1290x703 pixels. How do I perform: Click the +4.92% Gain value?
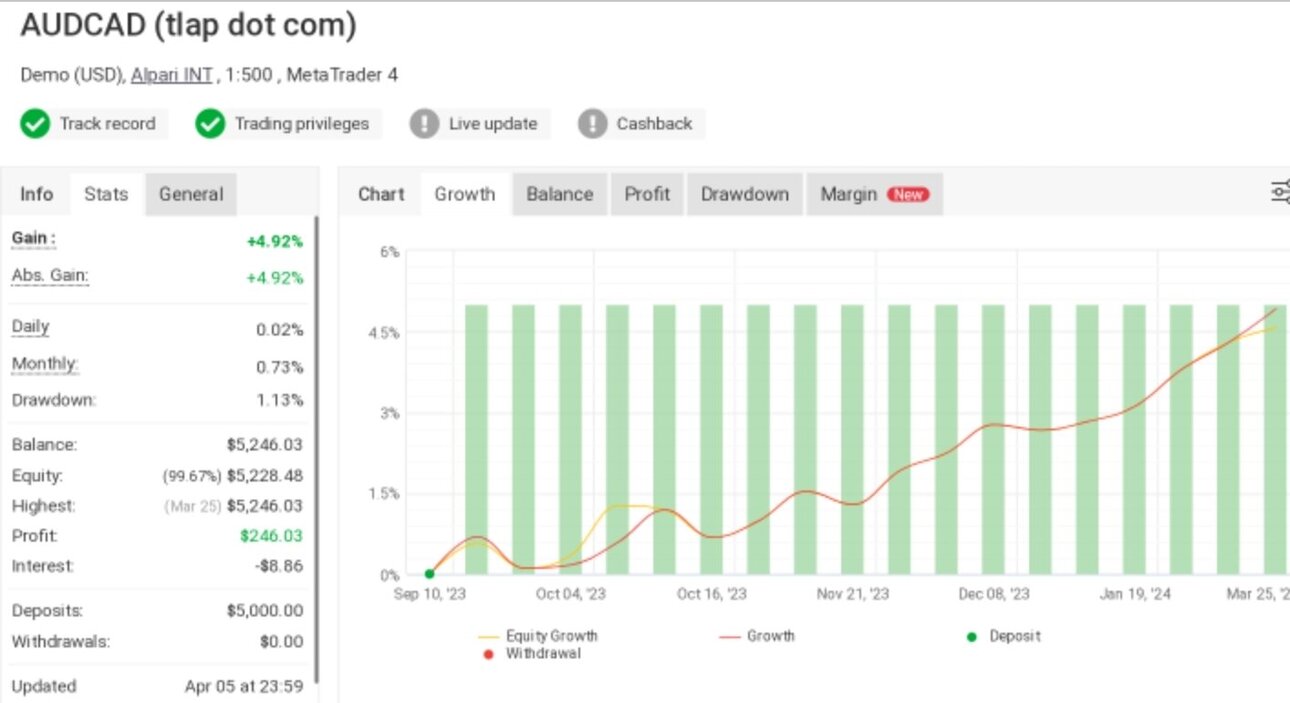coord(275,241)
